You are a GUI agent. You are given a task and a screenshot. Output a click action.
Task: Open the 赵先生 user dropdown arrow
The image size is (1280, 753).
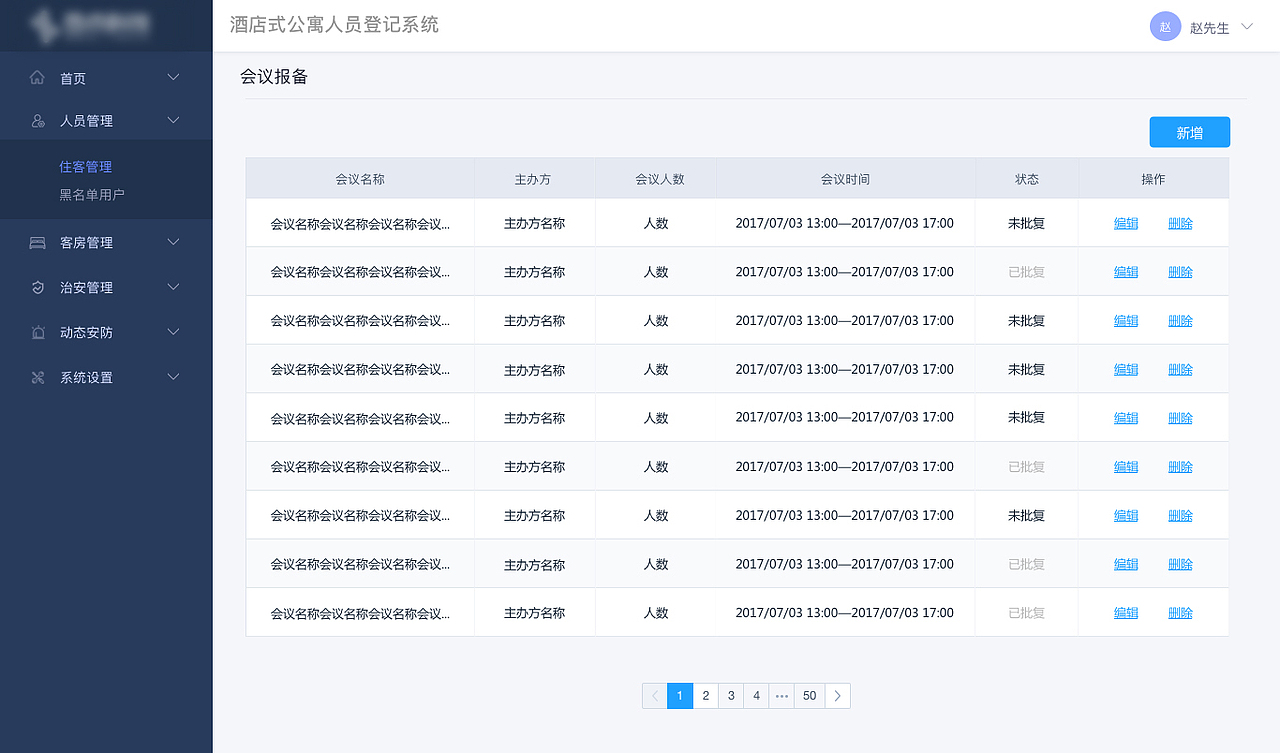point(1247,27)
